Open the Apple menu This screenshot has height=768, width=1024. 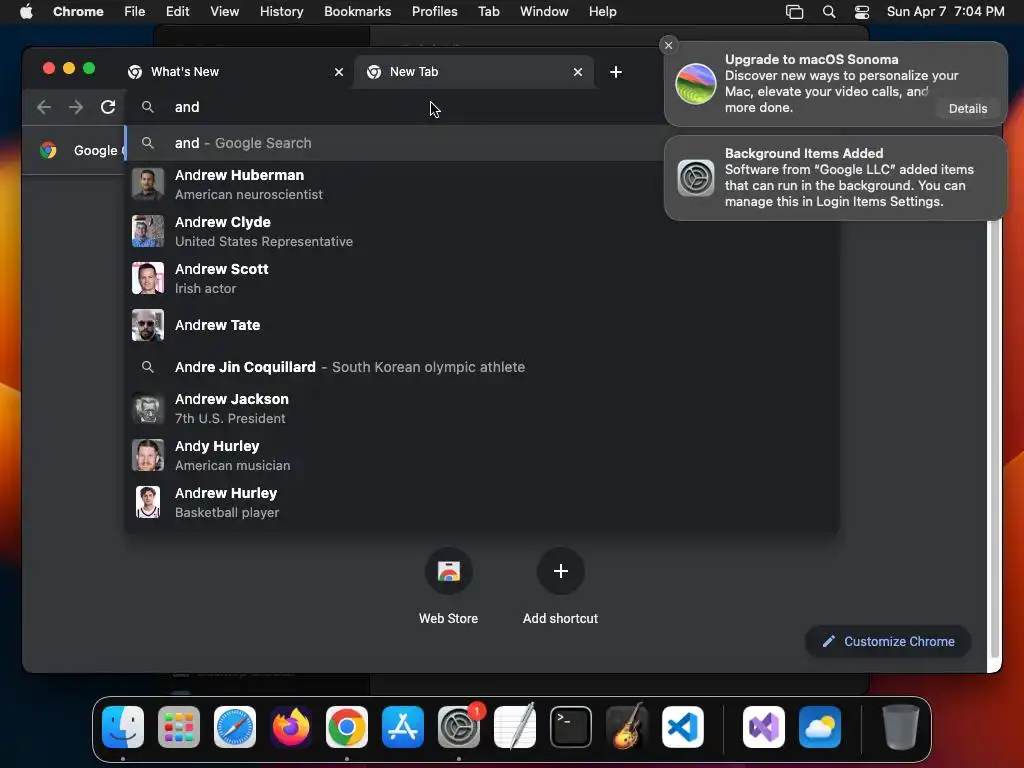pos(26,11)
